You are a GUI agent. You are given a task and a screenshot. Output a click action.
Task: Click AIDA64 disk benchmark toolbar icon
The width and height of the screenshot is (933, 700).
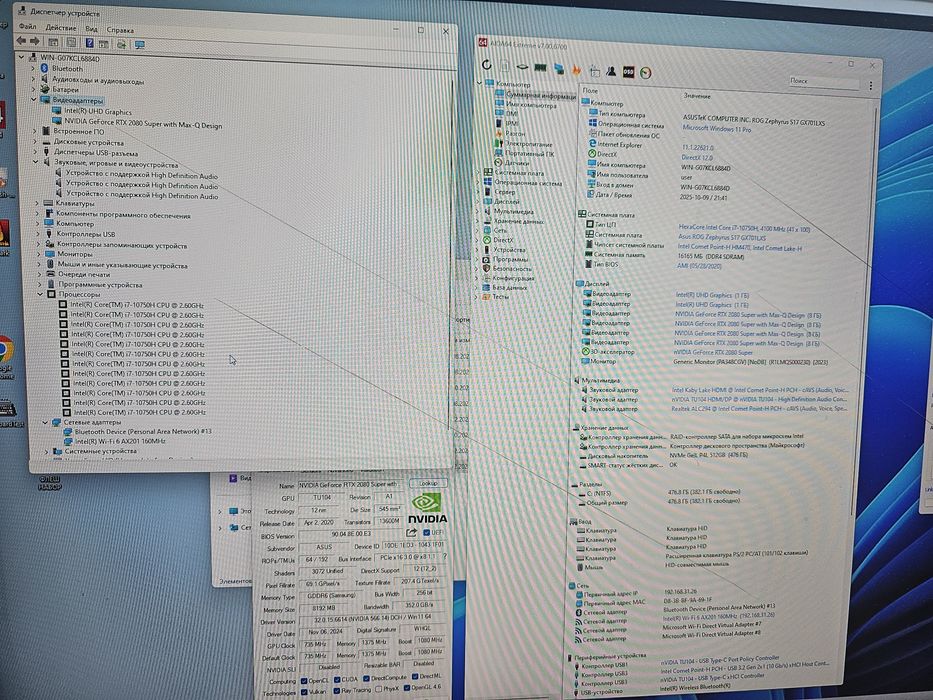pyautogui.click(x=522, y=67)
